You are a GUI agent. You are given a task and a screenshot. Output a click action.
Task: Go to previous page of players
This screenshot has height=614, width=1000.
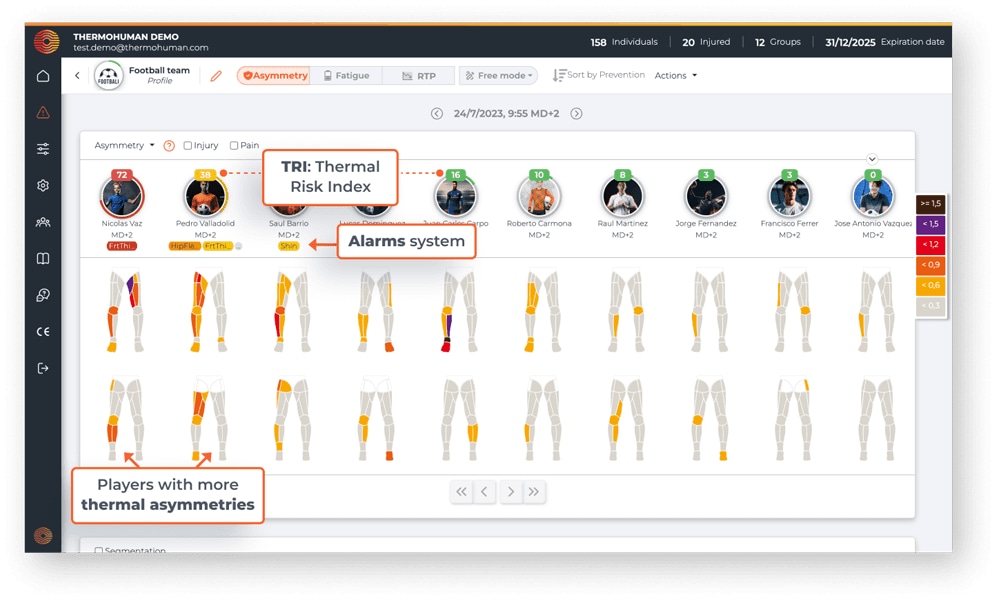tap(485, 492)
